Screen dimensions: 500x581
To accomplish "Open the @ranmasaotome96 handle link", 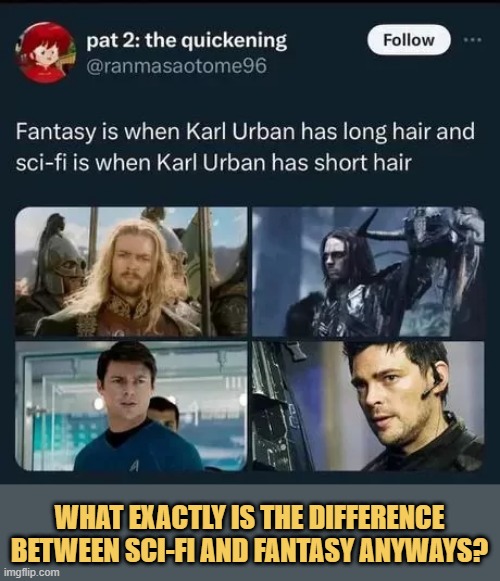I will (x=176, y=66).
